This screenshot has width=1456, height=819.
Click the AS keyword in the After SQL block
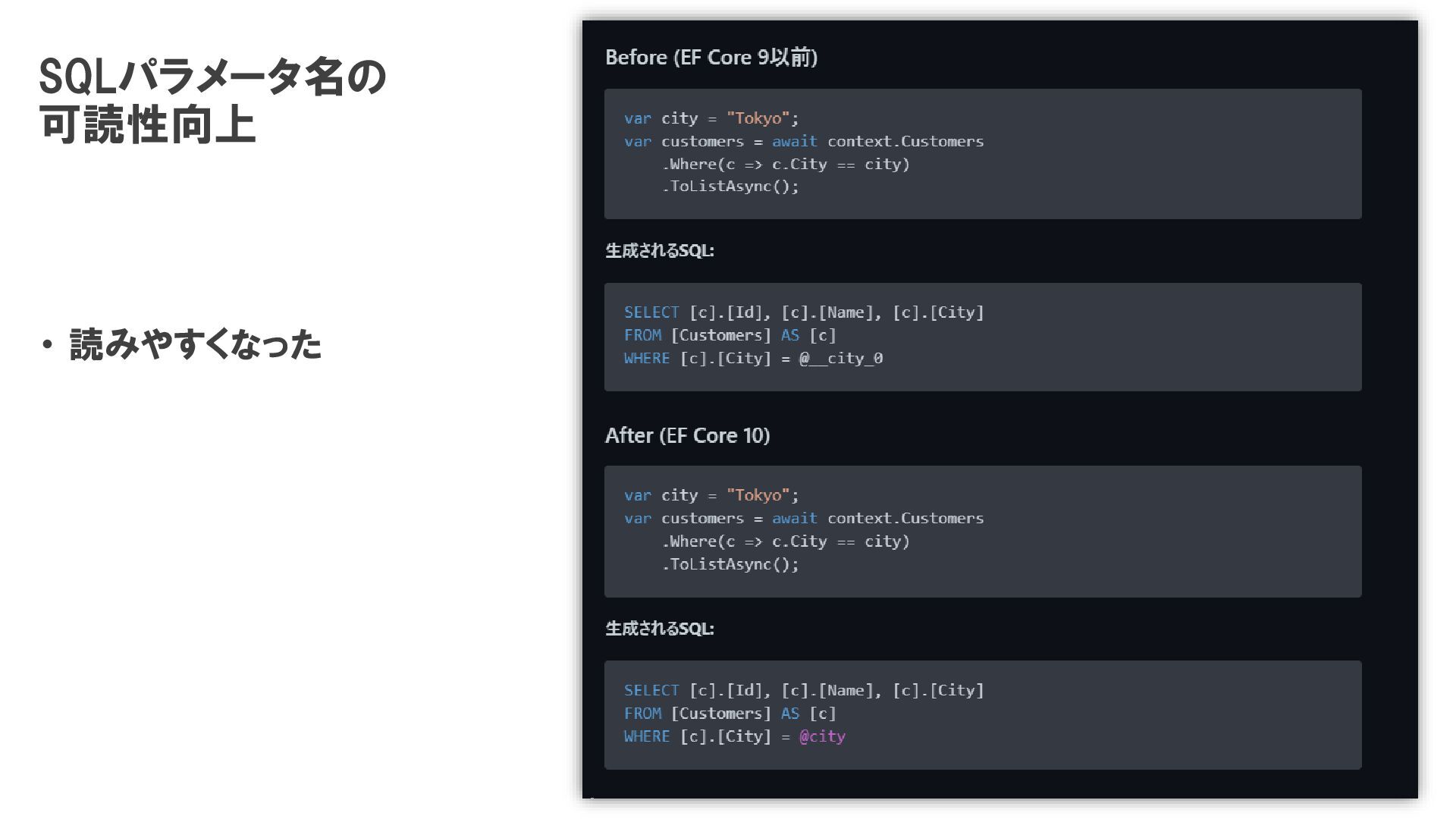789,714
